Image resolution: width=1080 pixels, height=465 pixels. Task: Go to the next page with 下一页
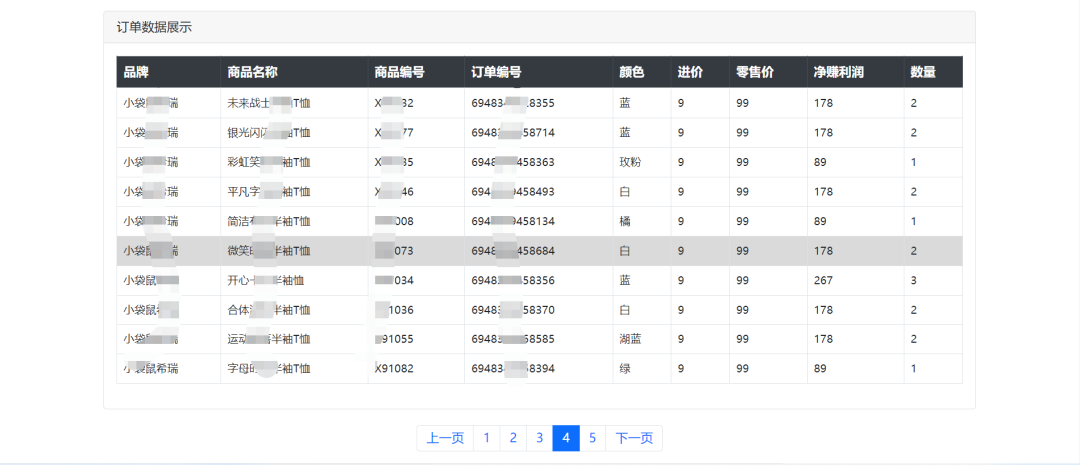(x=634, y=438)
